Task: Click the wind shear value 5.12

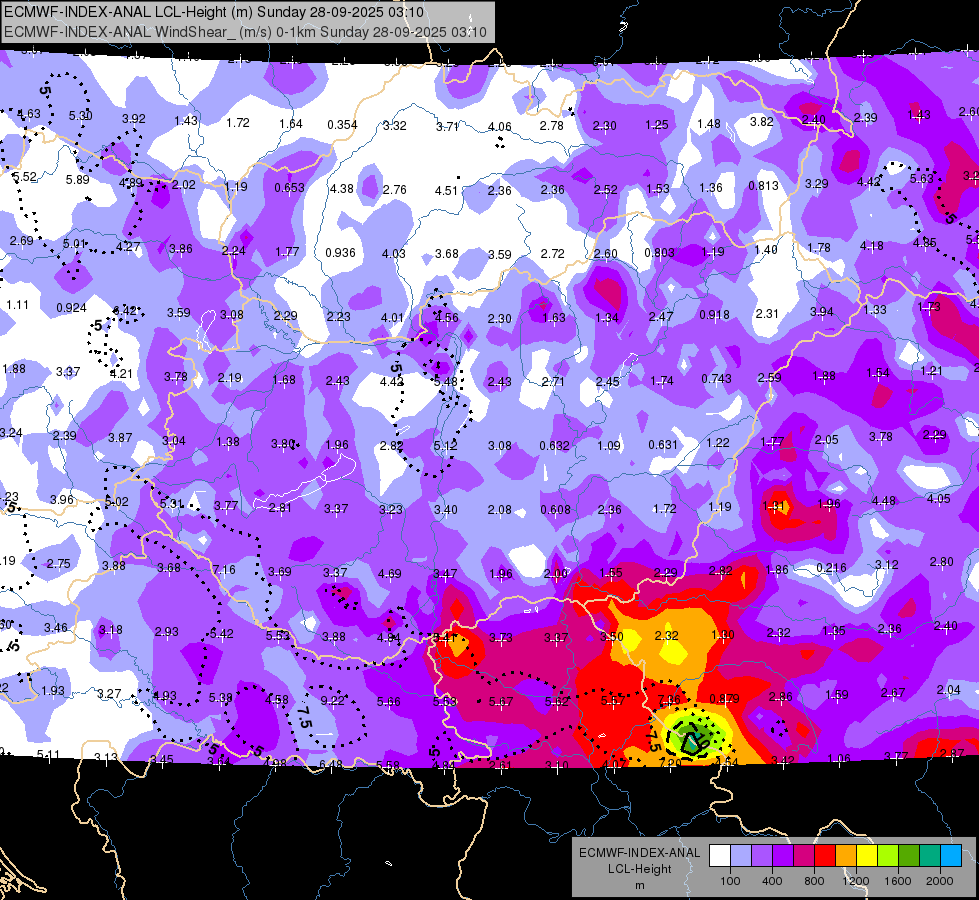Action: pyautogui.click(x=445, y=445)
